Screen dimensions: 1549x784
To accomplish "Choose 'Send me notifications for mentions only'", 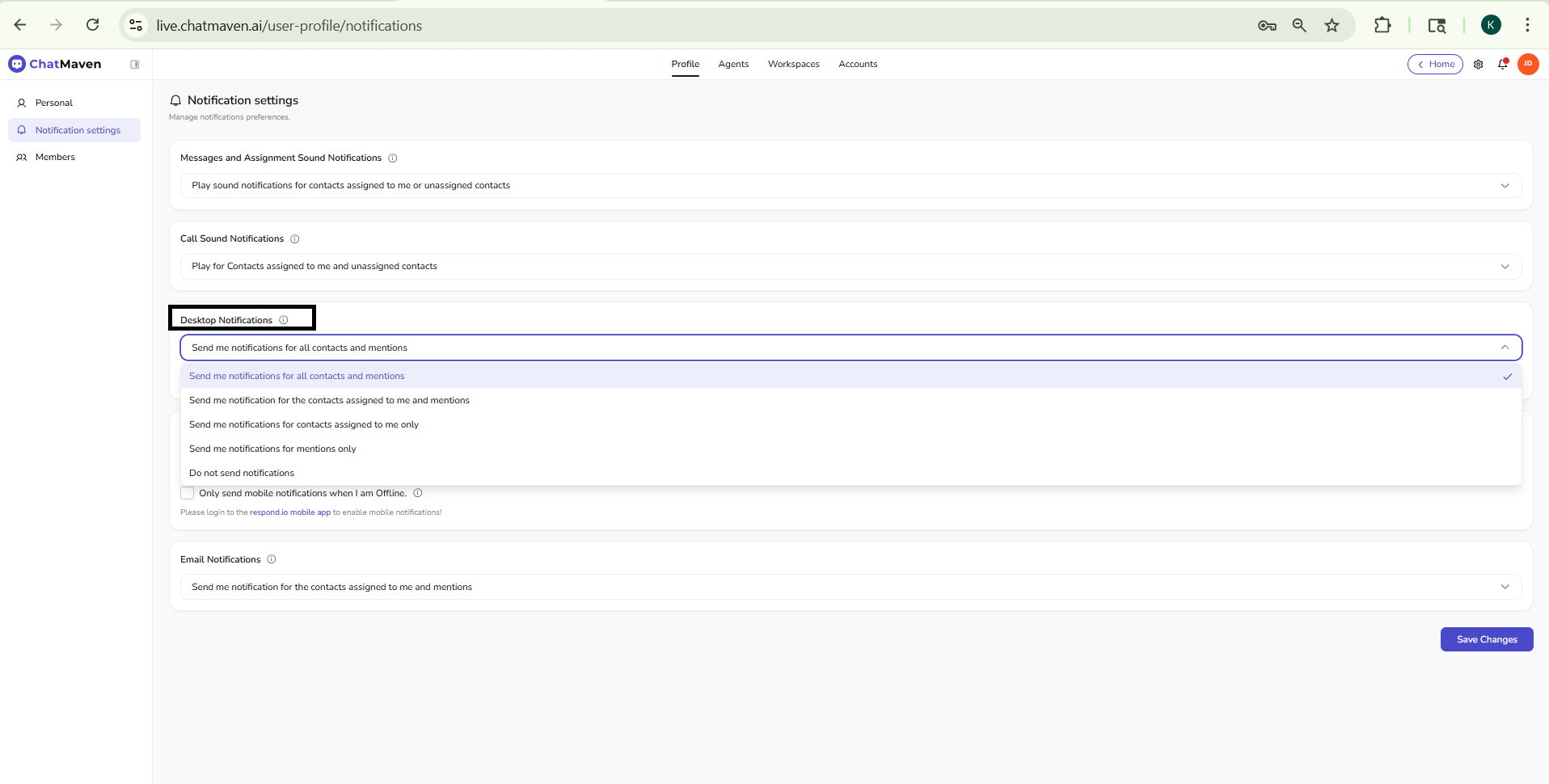I will (x=272, y=449).
